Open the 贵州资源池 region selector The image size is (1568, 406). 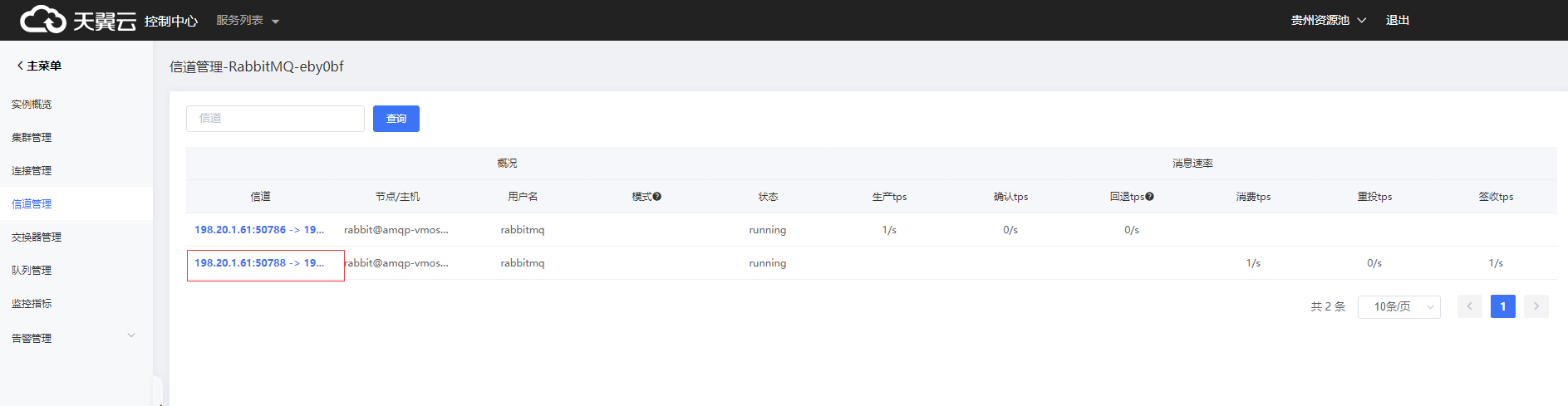tap(1327, 20)
